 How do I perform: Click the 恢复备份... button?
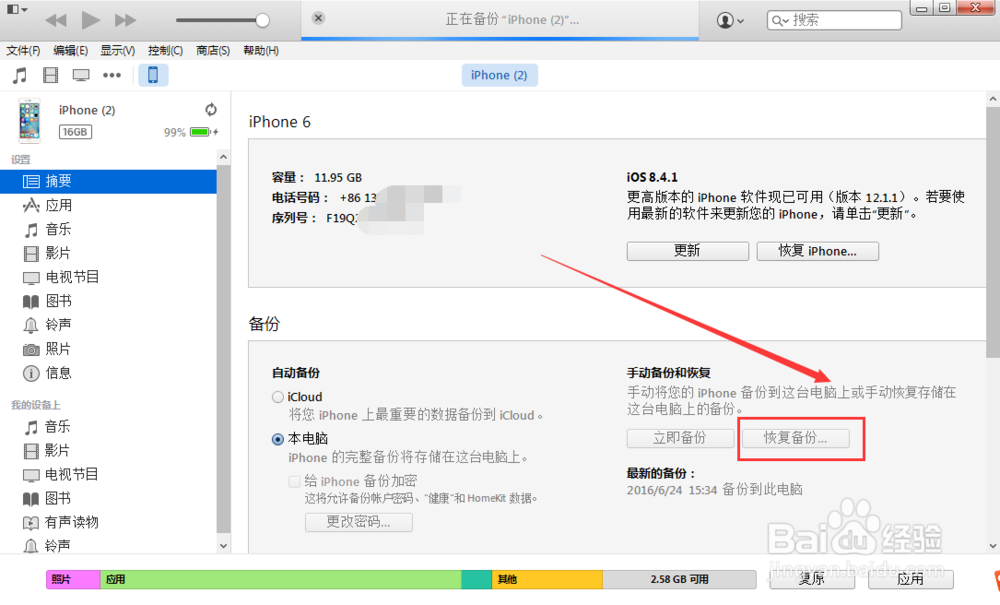(795, 438)
